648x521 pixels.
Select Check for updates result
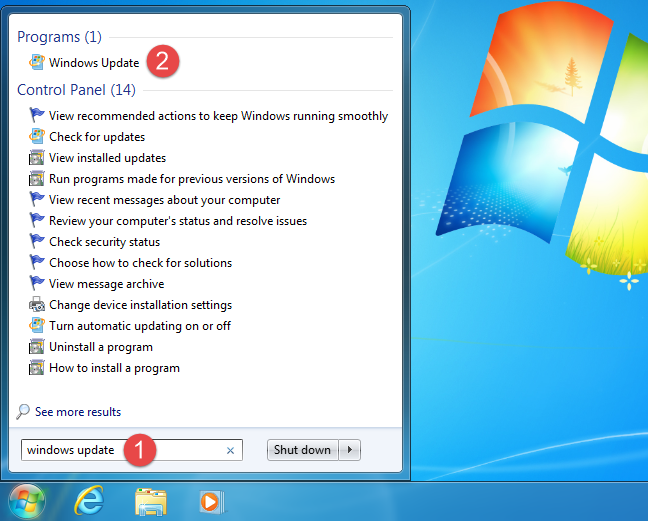pos(97,137)
